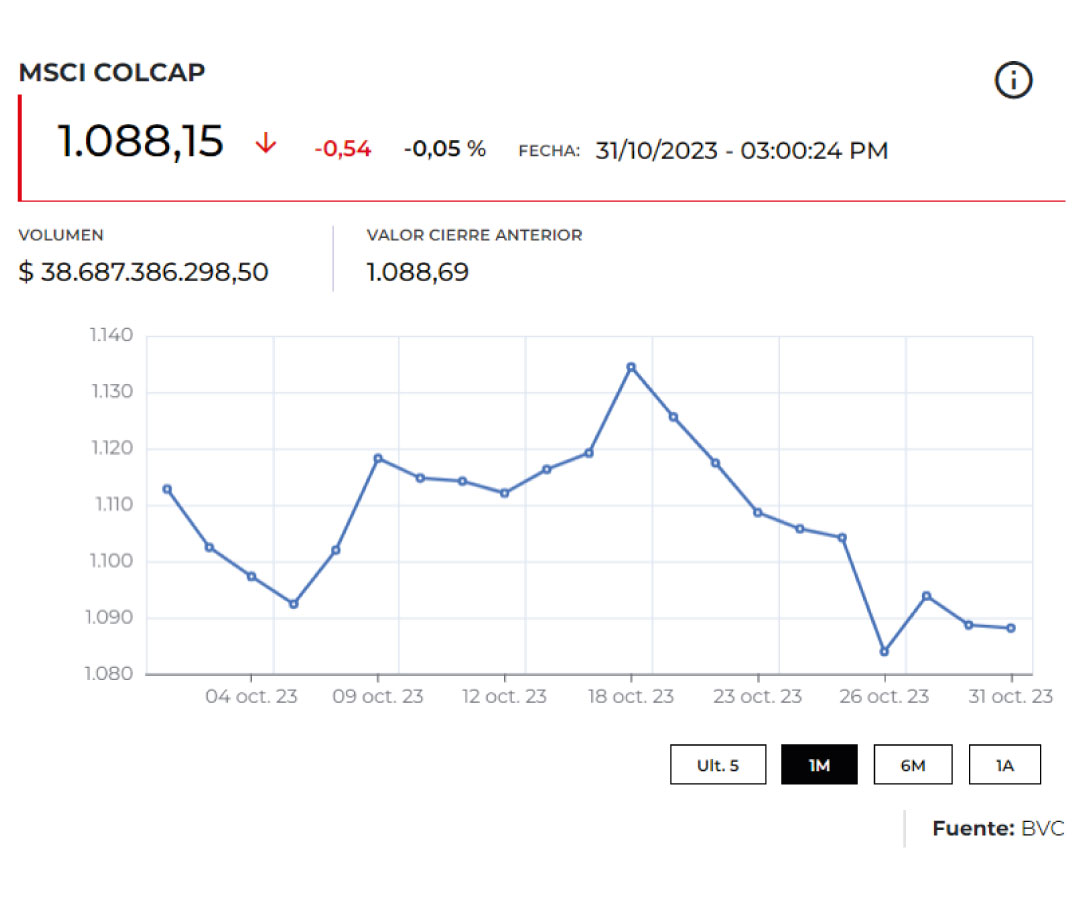Switch chart to 1M range
This screenshot has height=900, width=1080.
tap(819, 765)
